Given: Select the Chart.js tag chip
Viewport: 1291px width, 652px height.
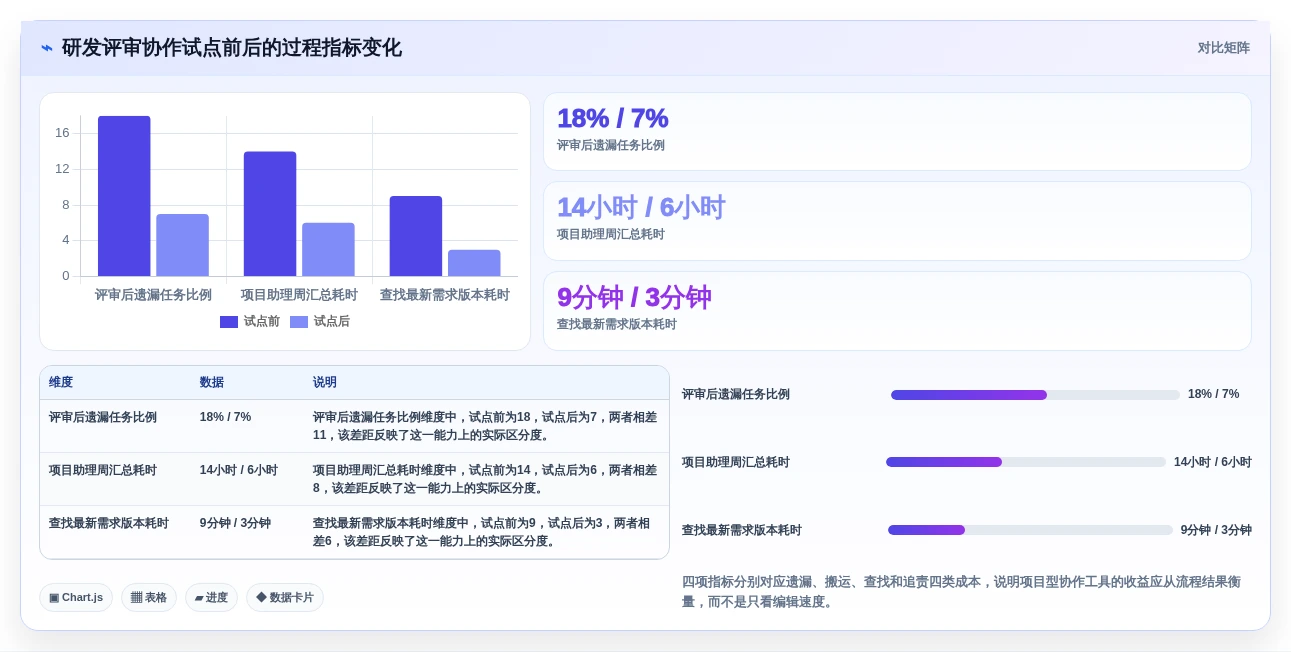Looking at the screenshot, I should 76,598.
